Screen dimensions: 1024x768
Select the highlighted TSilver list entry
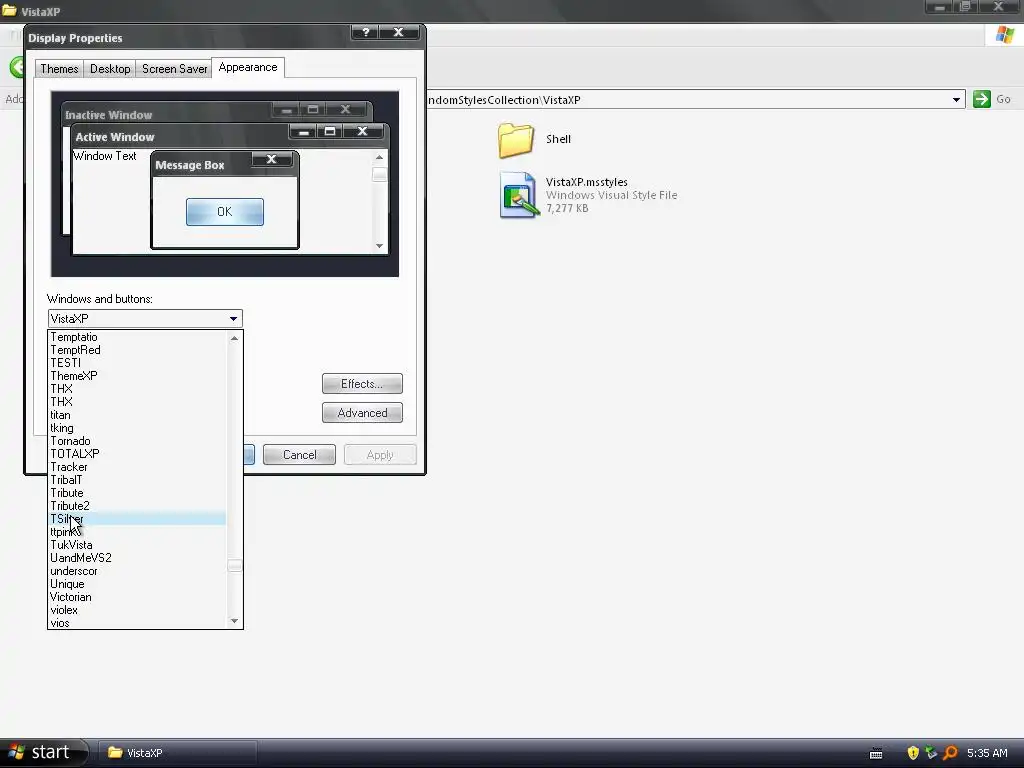[x=138, y=519]
